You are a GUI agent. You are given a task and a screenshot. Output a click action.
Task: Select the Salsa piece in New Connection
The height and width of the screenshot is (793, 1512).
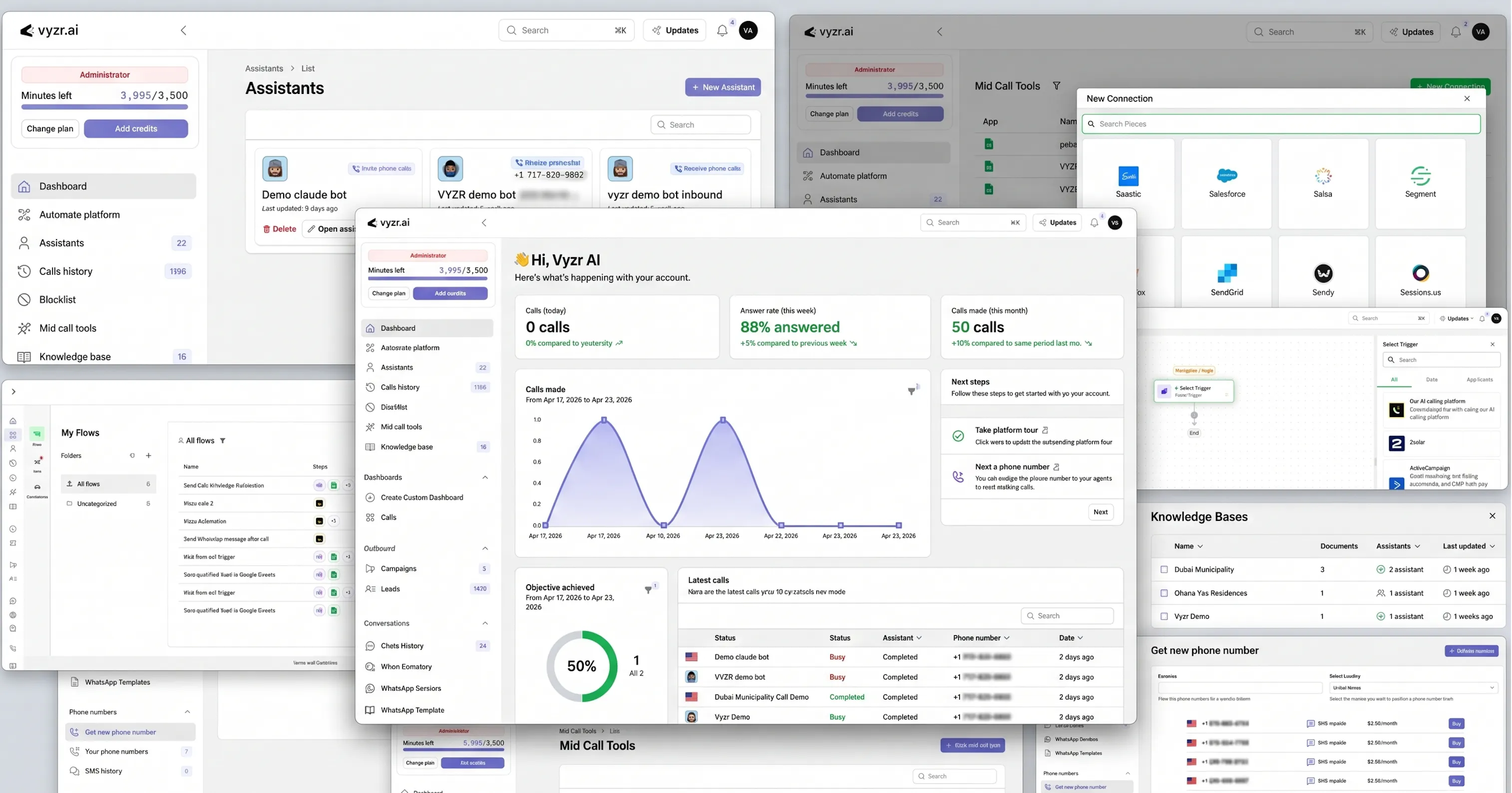point(1323,183)
